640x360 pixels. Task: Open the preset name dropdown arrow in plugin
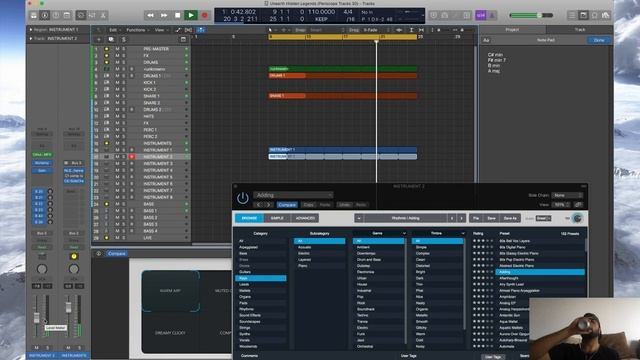coord(359,218)
